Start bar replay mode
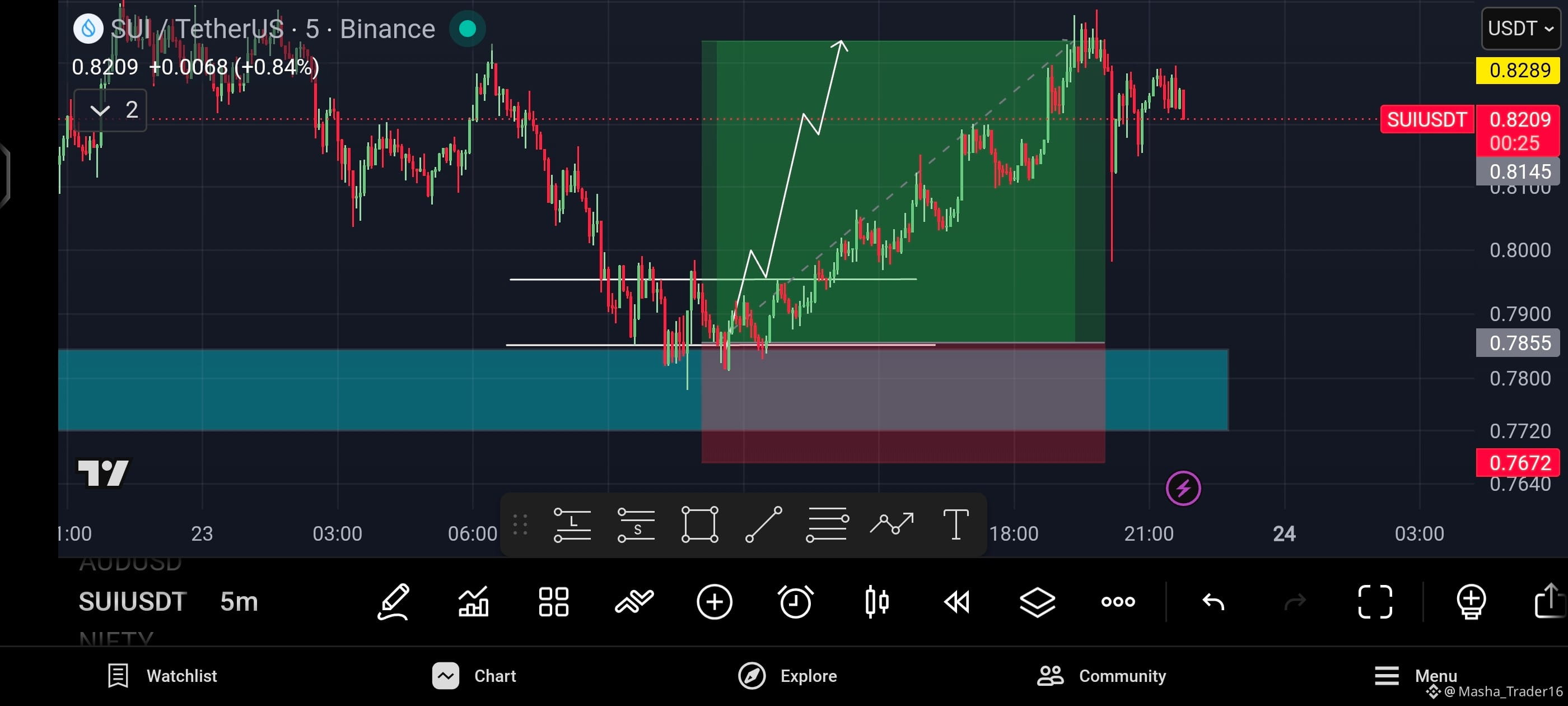 coord(957,602)
